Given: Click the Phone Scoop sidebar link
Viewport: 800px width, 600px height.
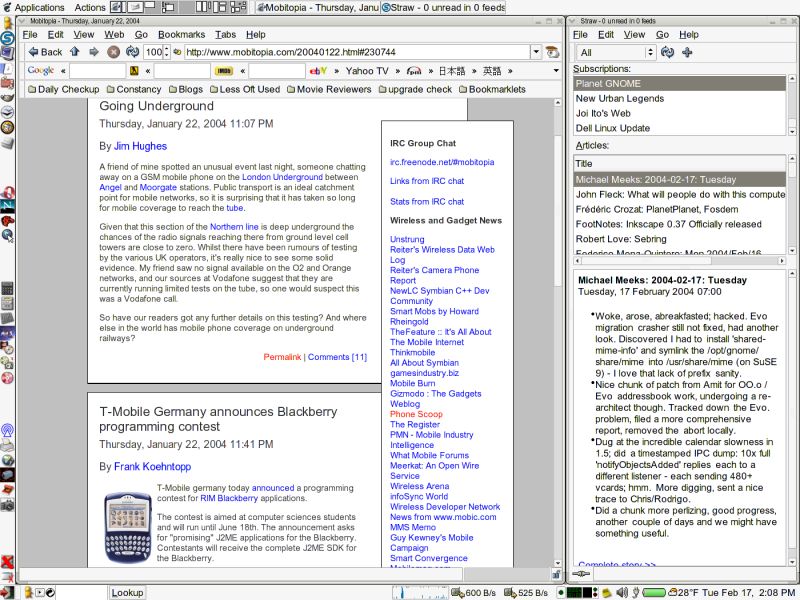Looking at the screenshot, I should coord(416,414).
